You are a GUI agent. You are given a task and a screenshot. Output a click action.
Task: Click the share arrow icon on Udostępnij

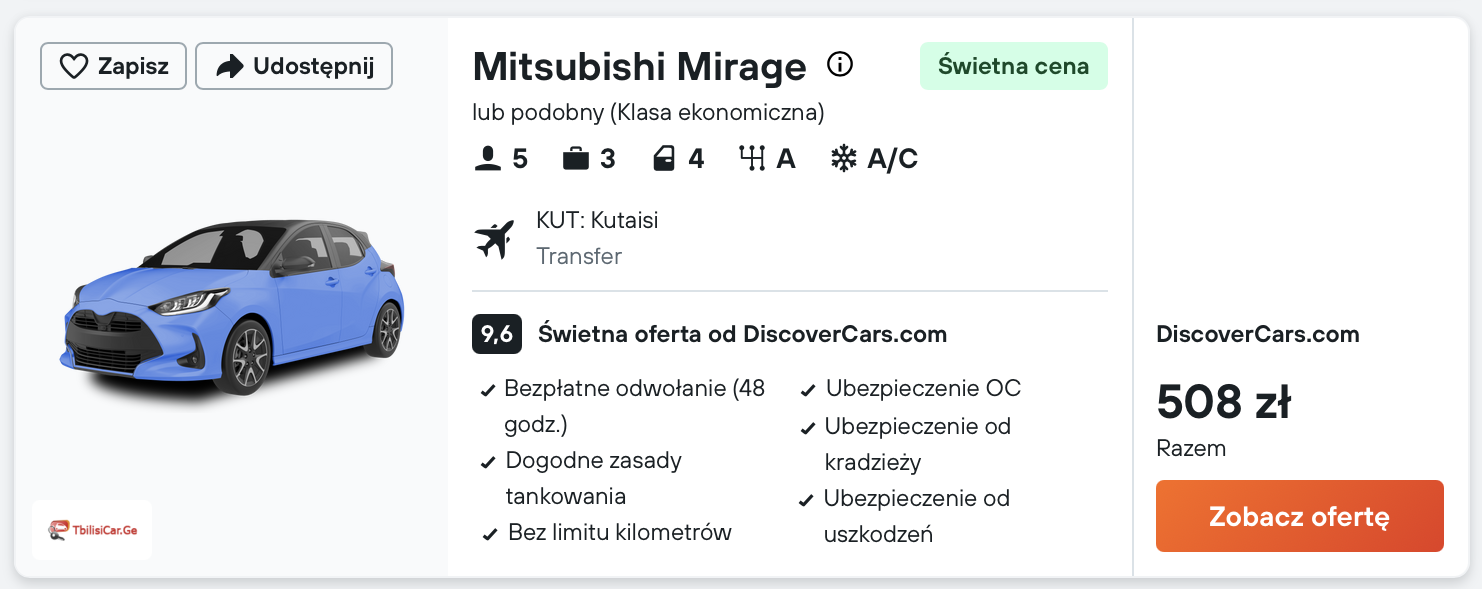[x=230, y=67]
